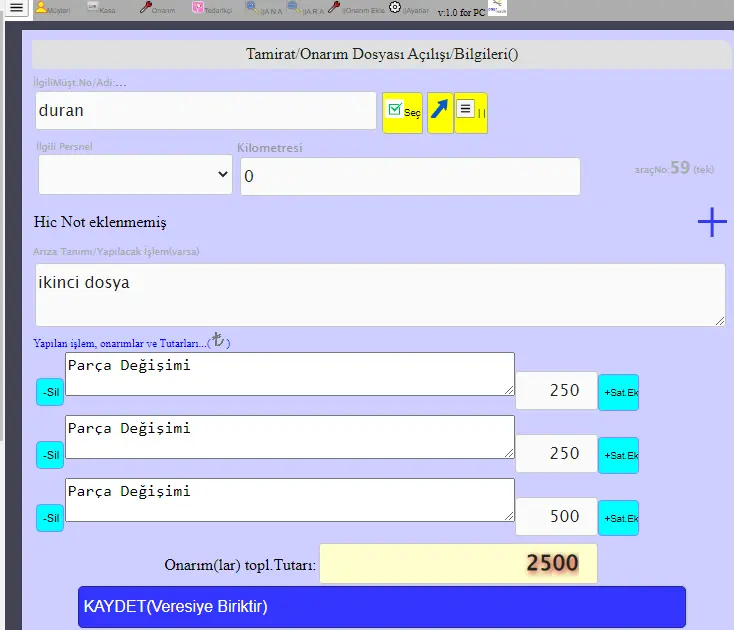Image resolution: width=734 pixels, height=630 pixels.
Task: Open the Tedarikçi toolbar icon
Action: click(210, 8)
